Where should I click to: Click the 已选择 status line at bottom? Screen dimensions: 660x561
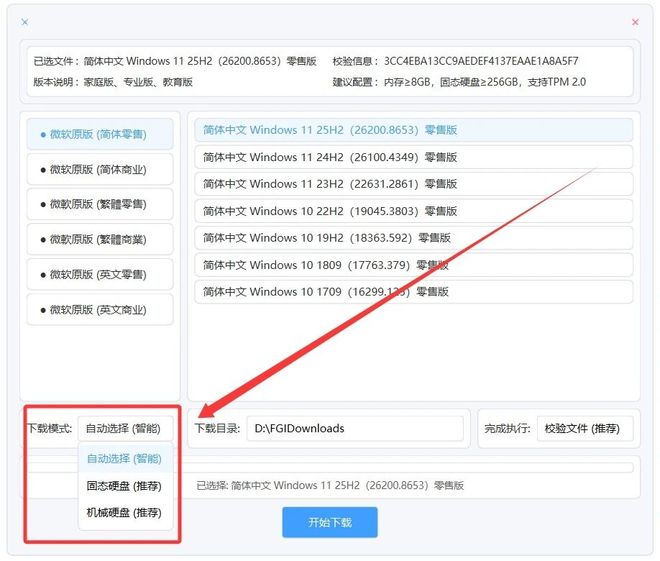pos(330,485)
